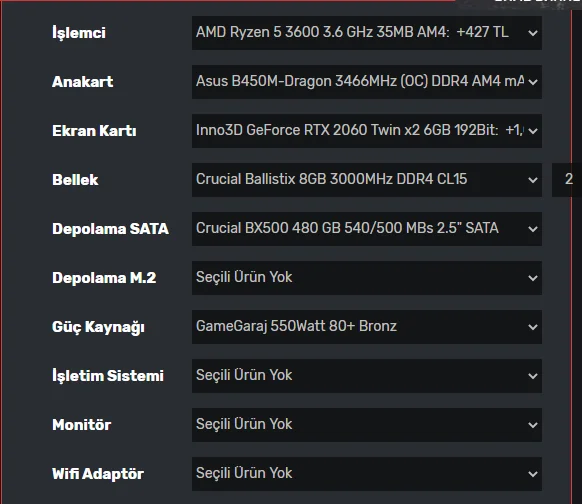Open the Wifi Adaptör dropdown list

pyautogui.click(x=367, y=474)
